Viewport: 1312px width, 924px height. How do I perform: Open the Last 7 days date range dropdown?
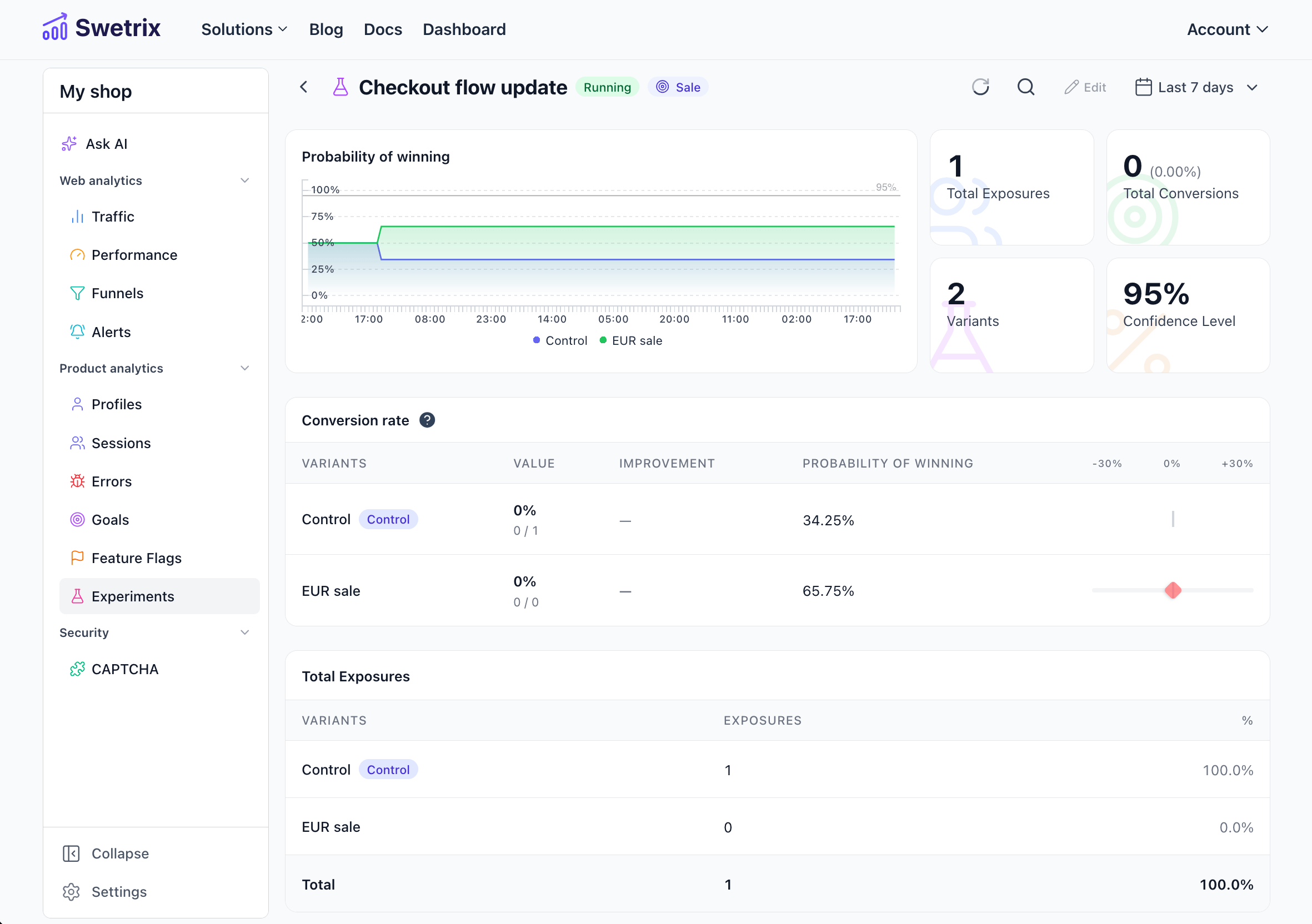tap(1196, 87)
